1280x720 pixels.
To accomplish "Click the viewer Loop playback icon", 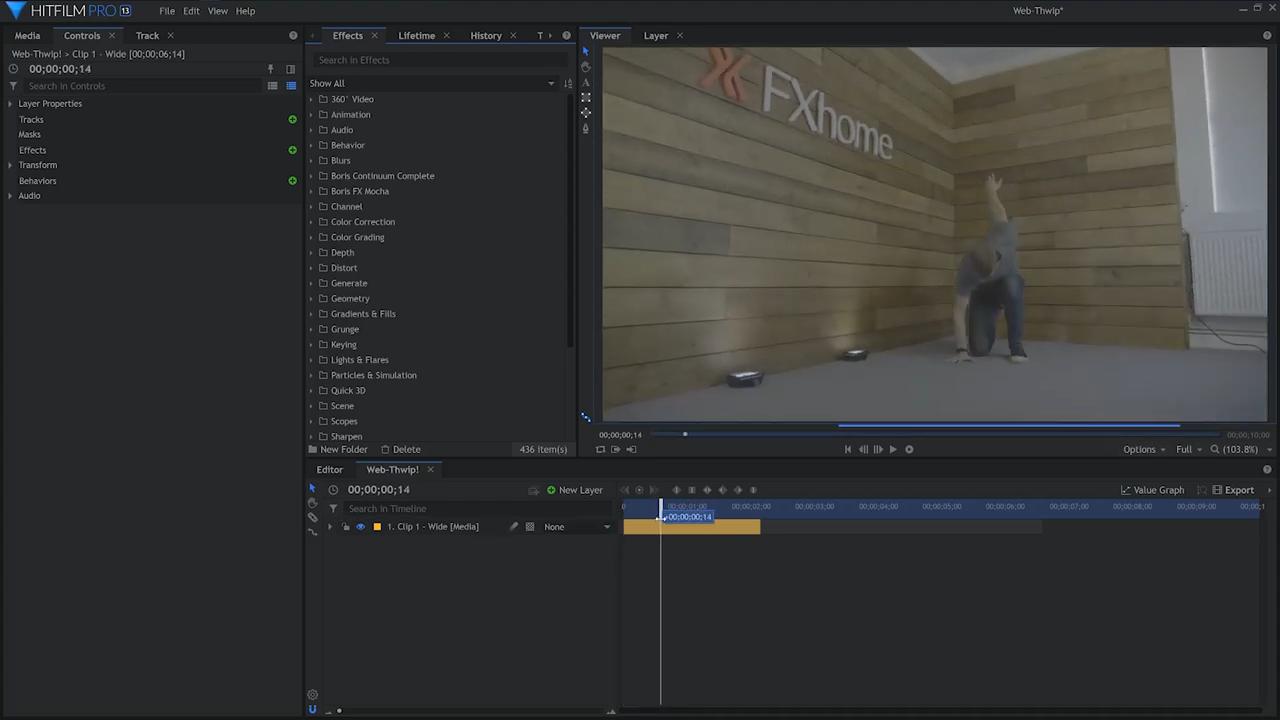I will [x=600, y=449].
